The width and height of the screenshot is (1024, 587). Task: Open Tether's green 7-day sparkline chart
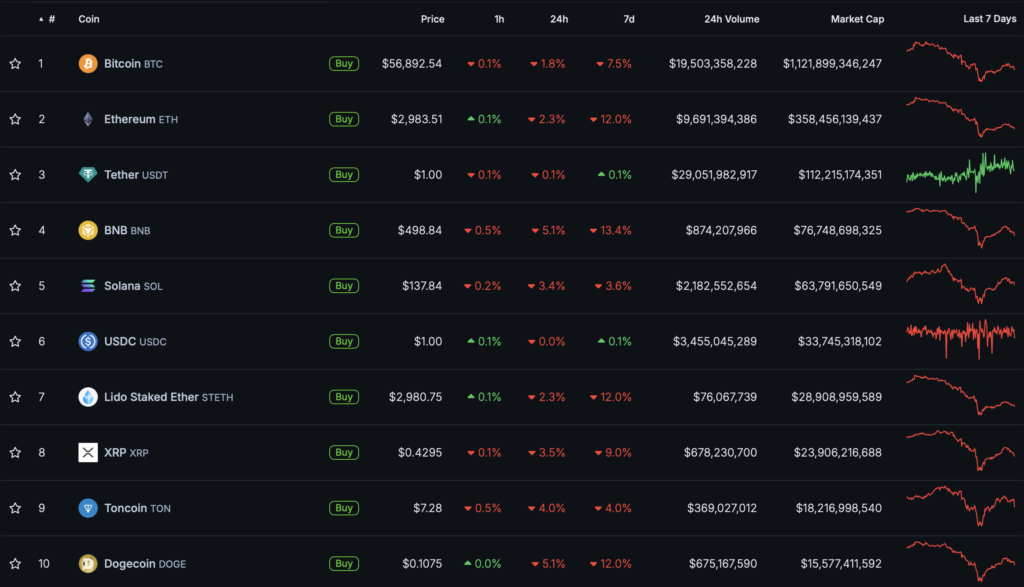tap(960, 171)
